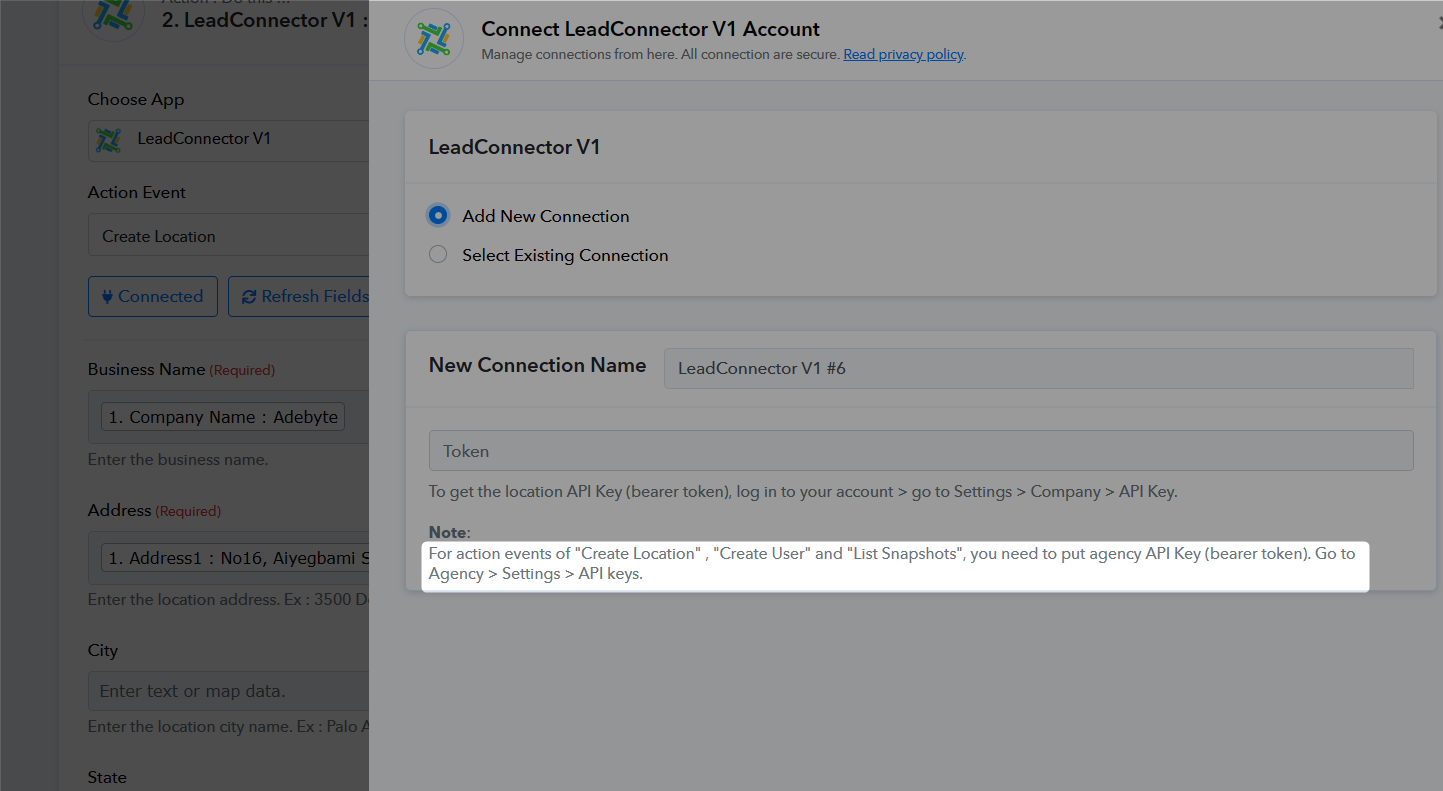Open the Action Event dropdown showing Create Location
The image size is (1443, 791).
click(x=229, y=236)
